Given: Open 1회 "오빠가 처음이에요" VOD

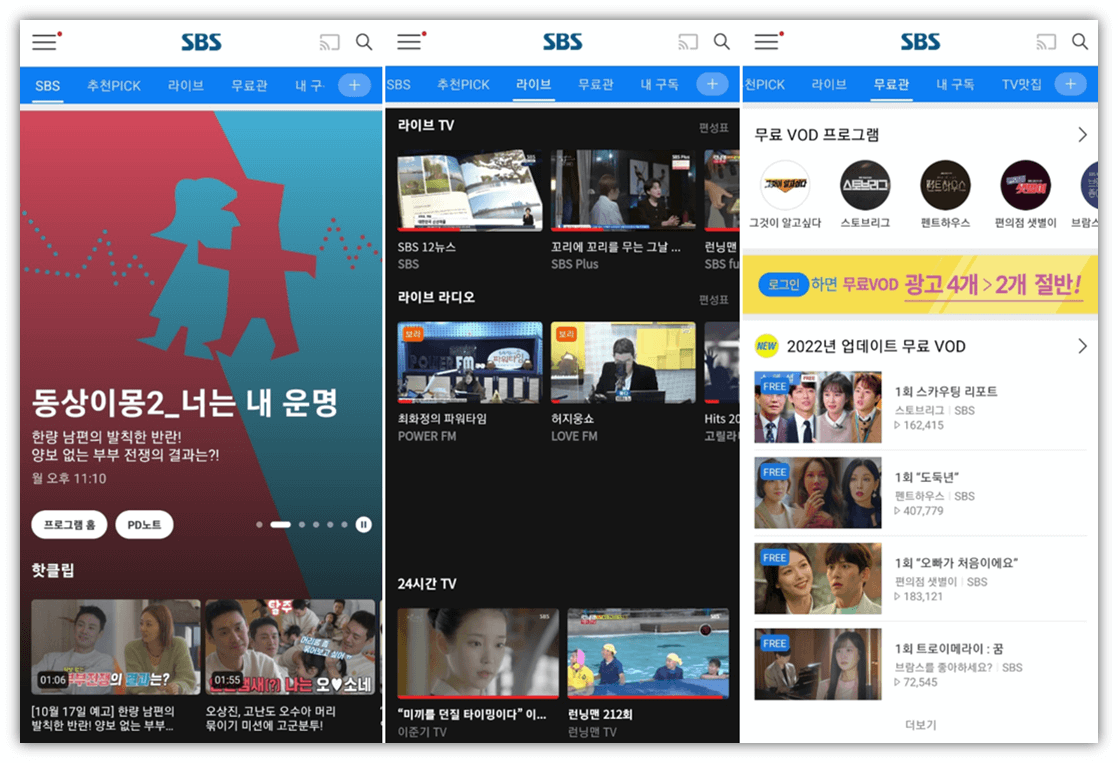Looking at the screenshot, I should [920, 578].
